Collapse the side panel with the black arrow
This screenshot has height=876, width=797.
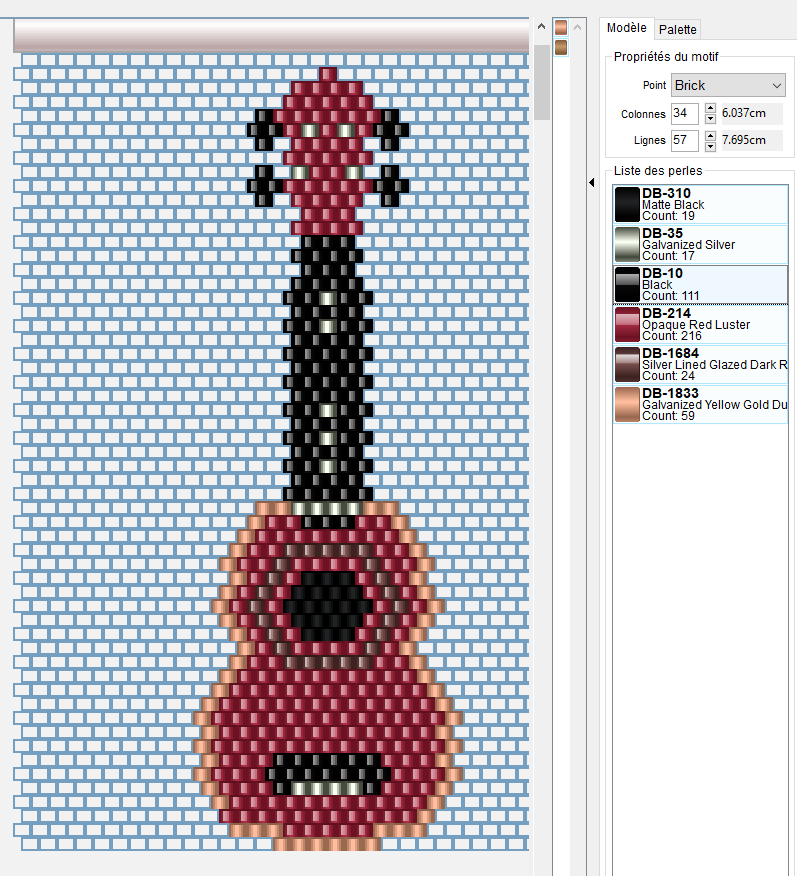pos(591,182)
